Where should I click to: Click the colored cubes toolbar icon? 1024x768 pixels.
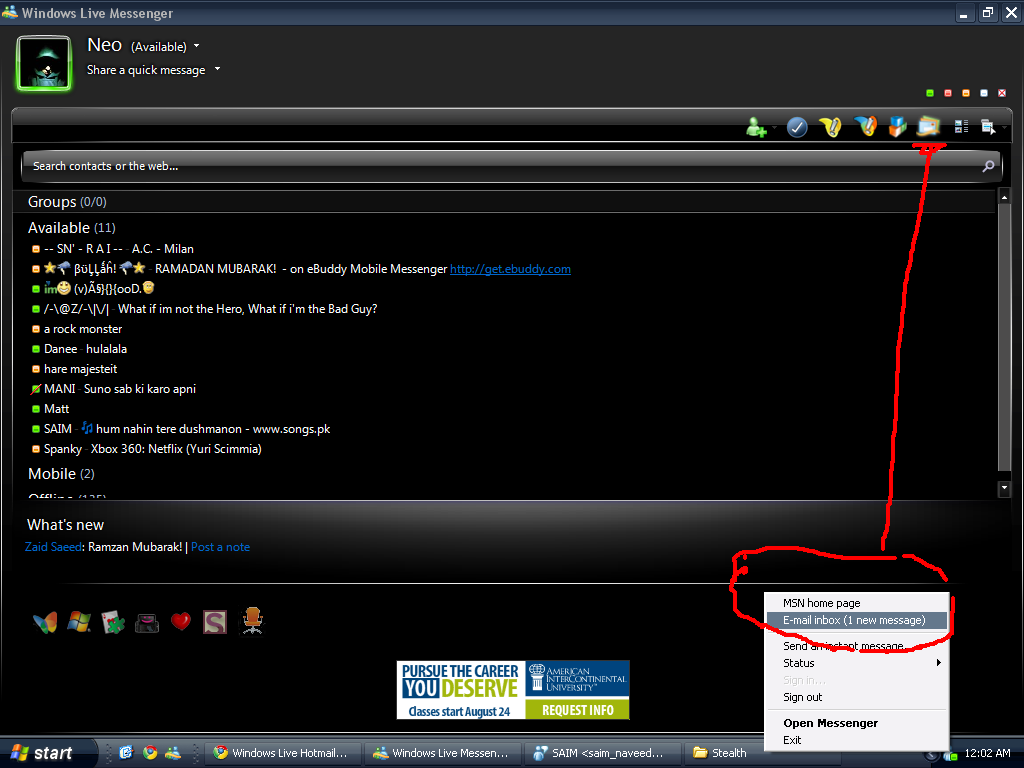[x=897, y=127]
